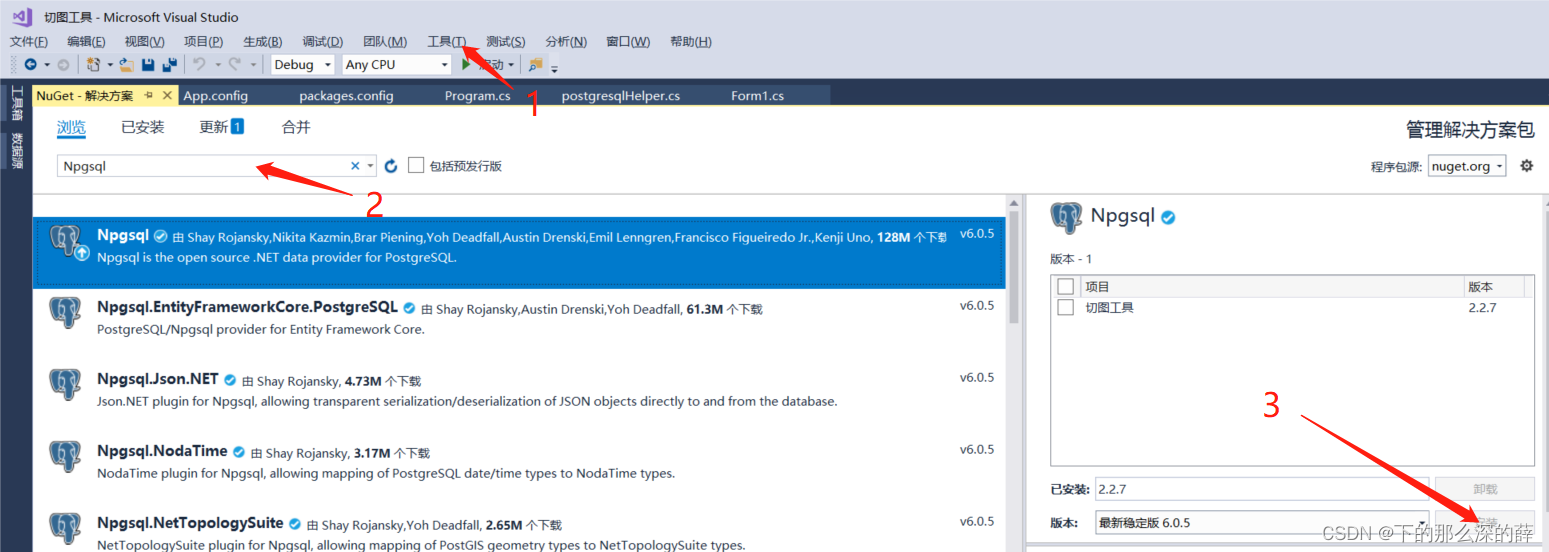
Task: Click the Find in Files toolbar icon
Action: 536,65
